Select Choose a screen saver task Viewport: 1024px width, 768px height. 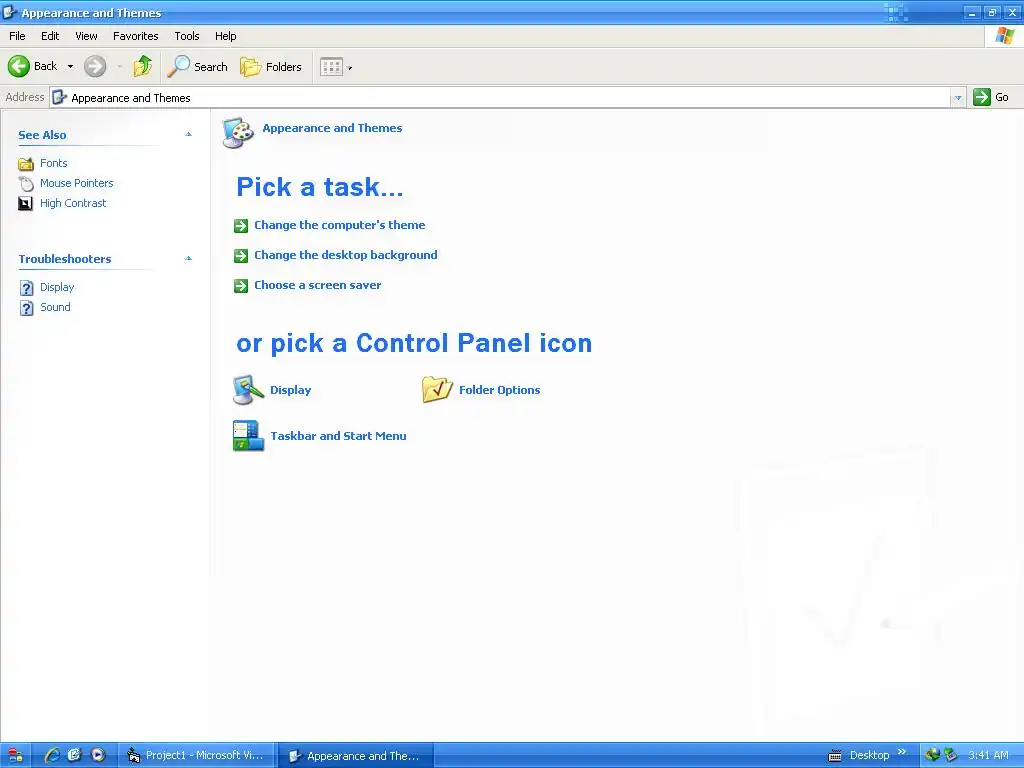point(317,285)
